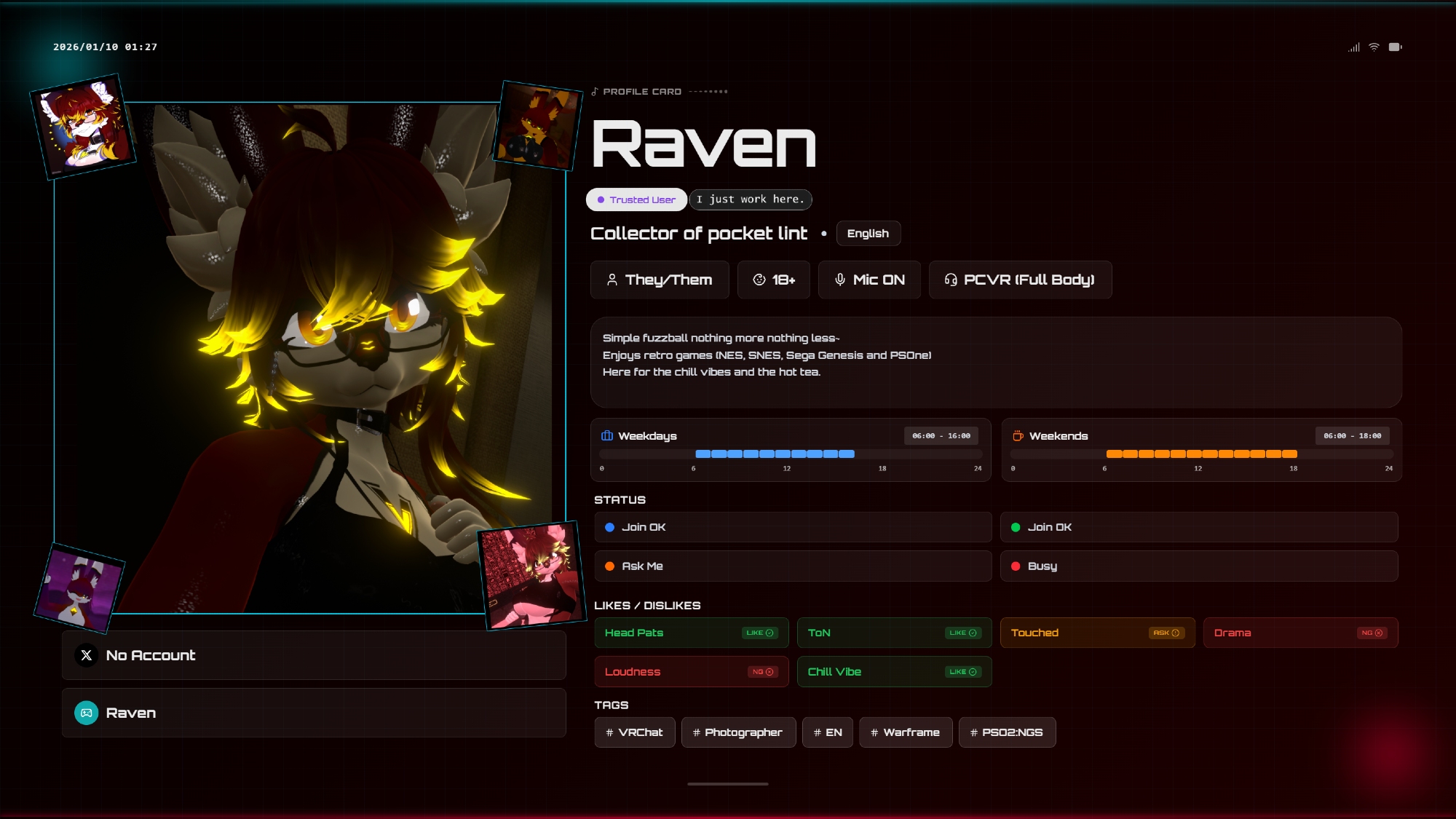Click the teal game controller icon
This screenshot has height=819, width=1456.
tap(87, 713)
